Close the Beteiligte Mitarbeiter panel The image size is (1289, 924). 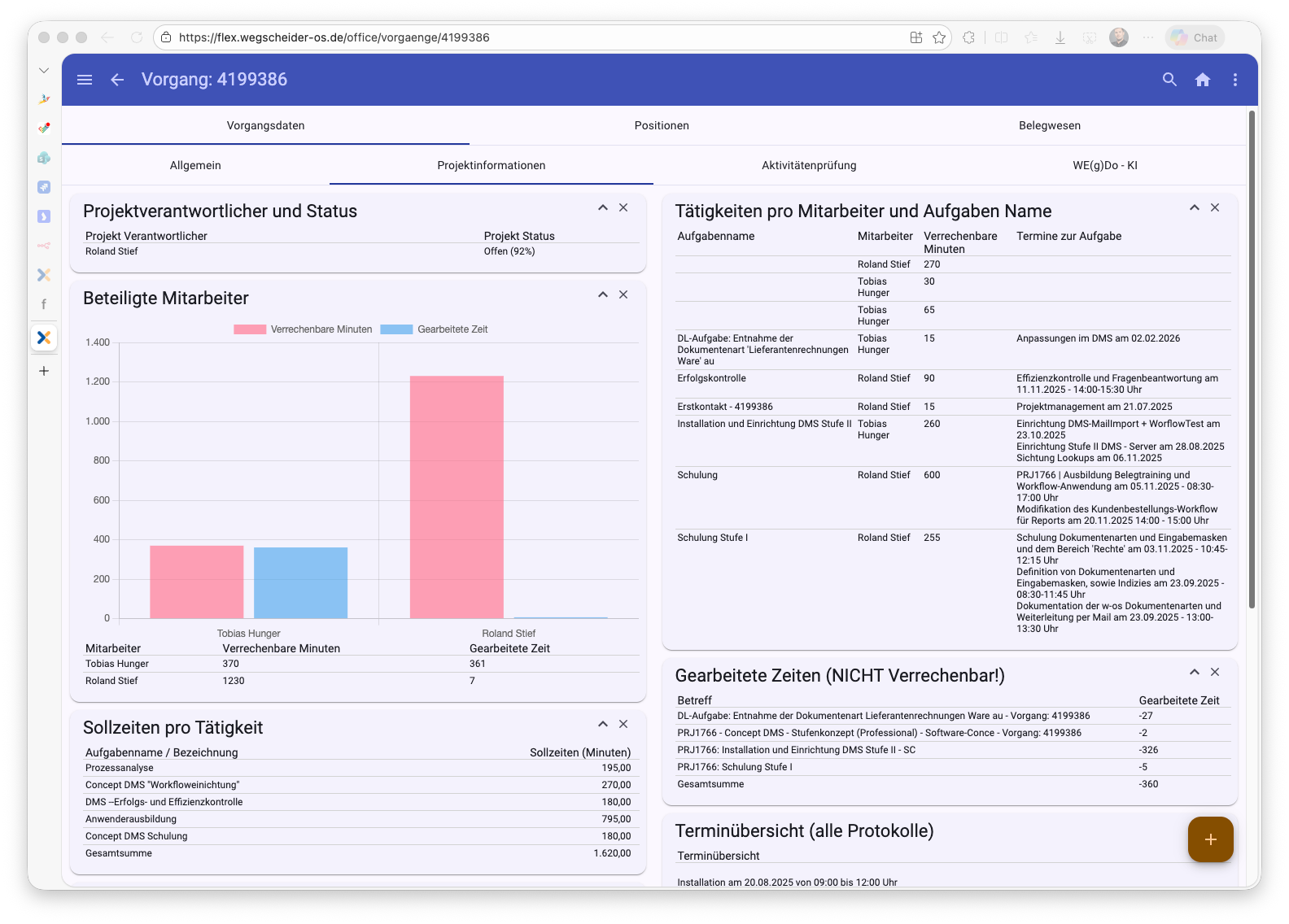click(x=623, y=294)
